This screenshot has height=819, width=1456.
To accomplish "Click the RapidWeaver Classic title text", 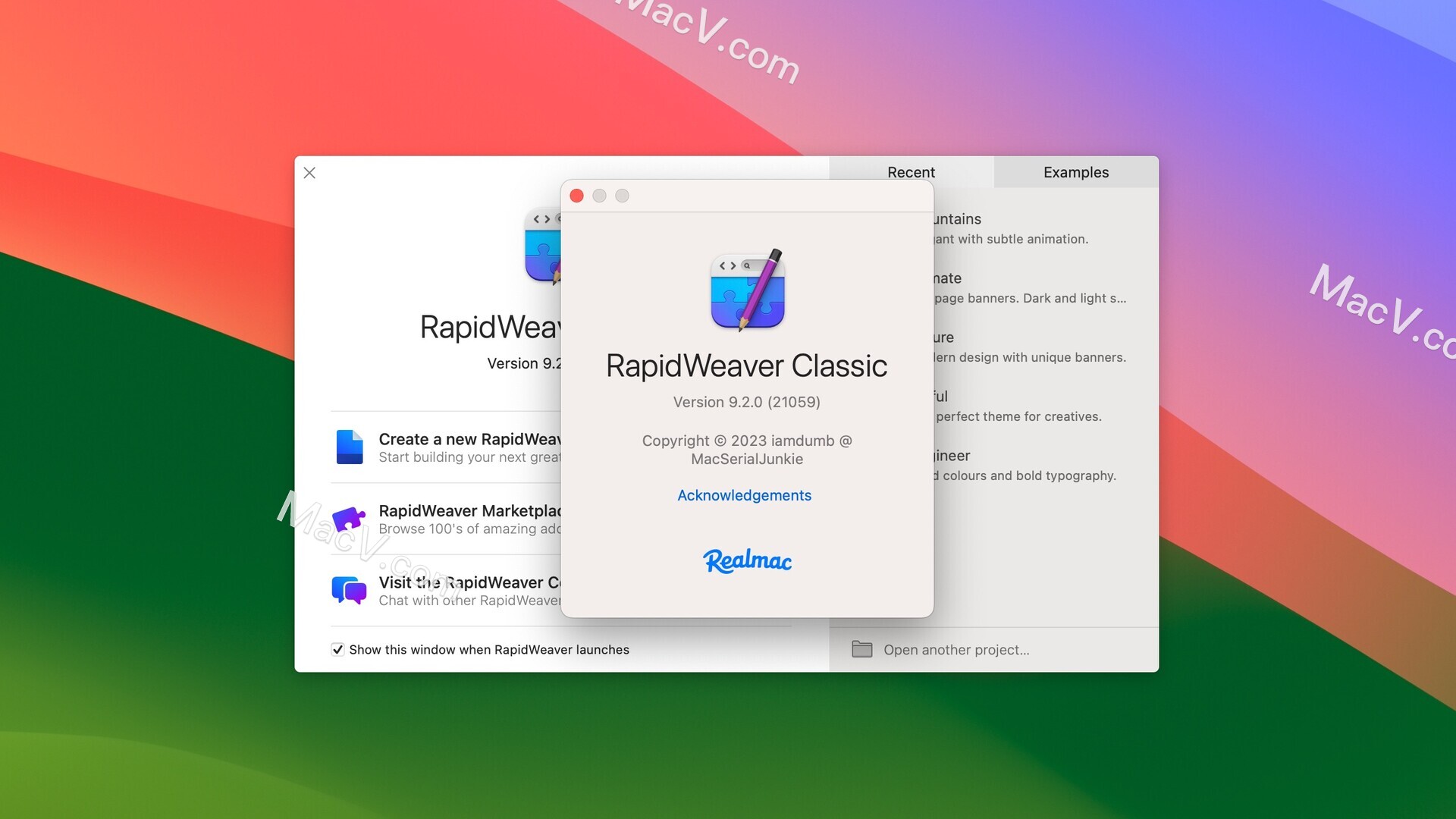I will click(746, 366).
